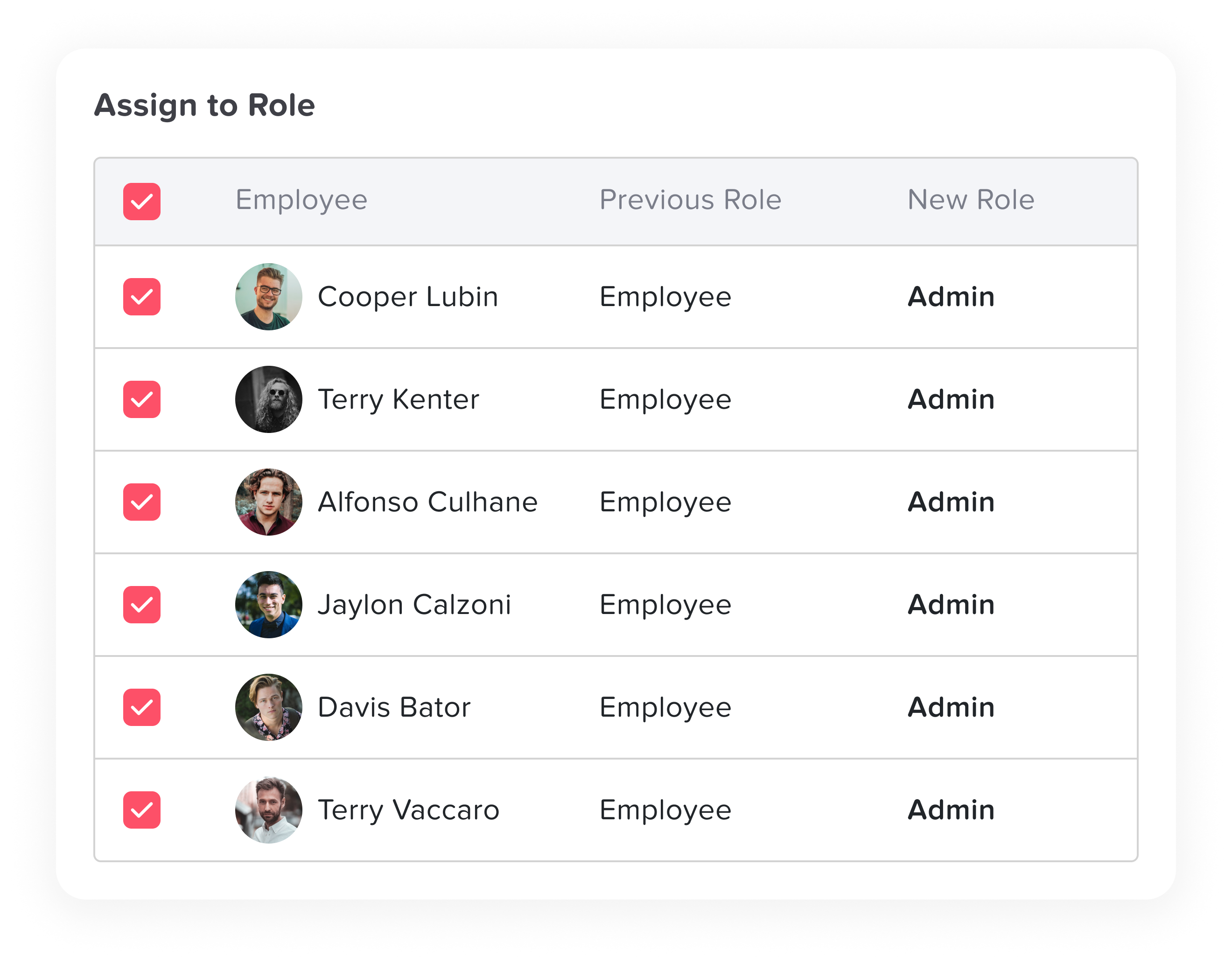Click the New Role column header
1232x963 pixels.
point(970,200)
